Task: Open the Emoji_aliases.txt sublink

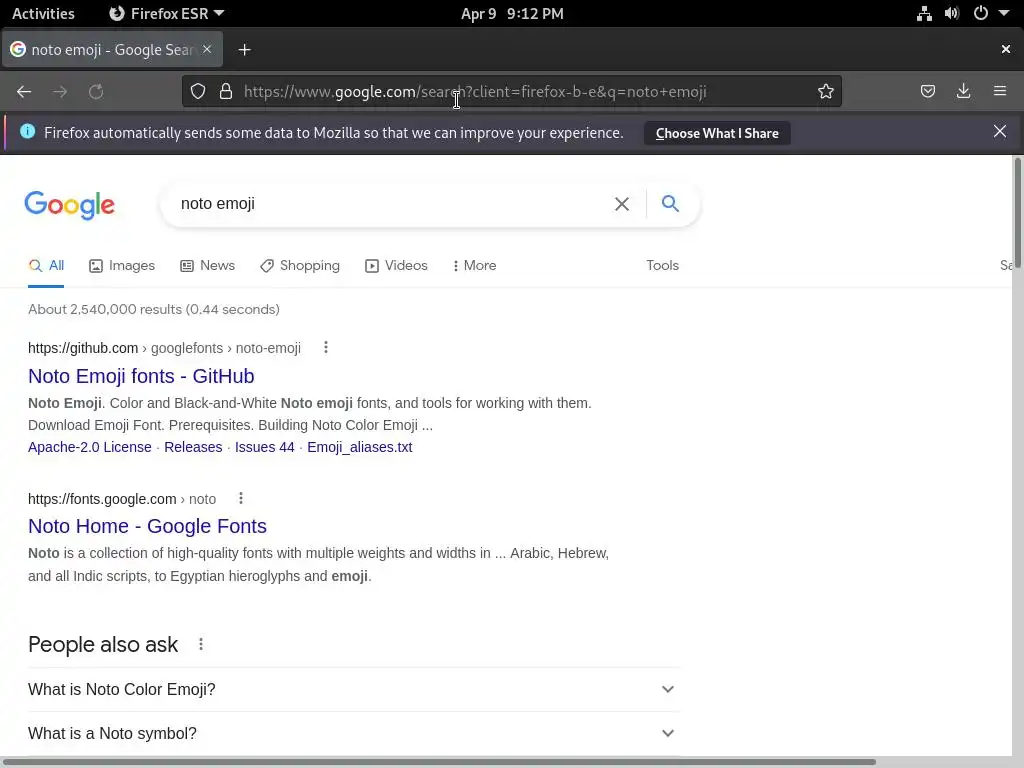Action: click(360, 447)
